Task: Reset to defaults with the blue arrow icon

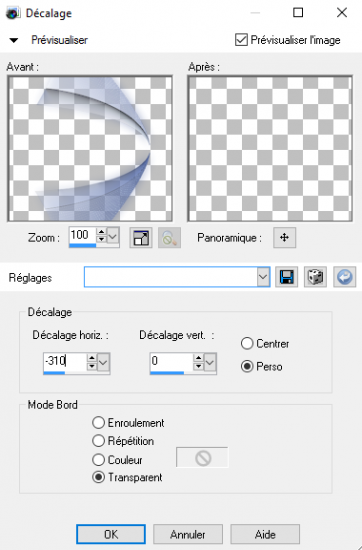Action: 344,277
